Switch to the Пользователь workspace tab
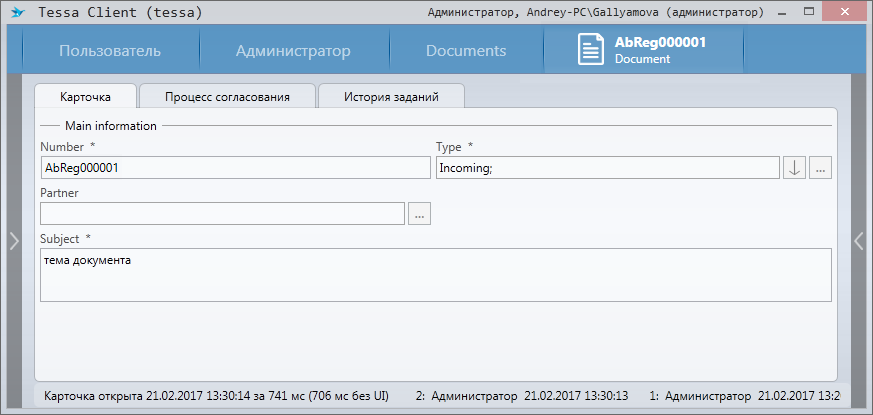 click(x=109, y=51)
